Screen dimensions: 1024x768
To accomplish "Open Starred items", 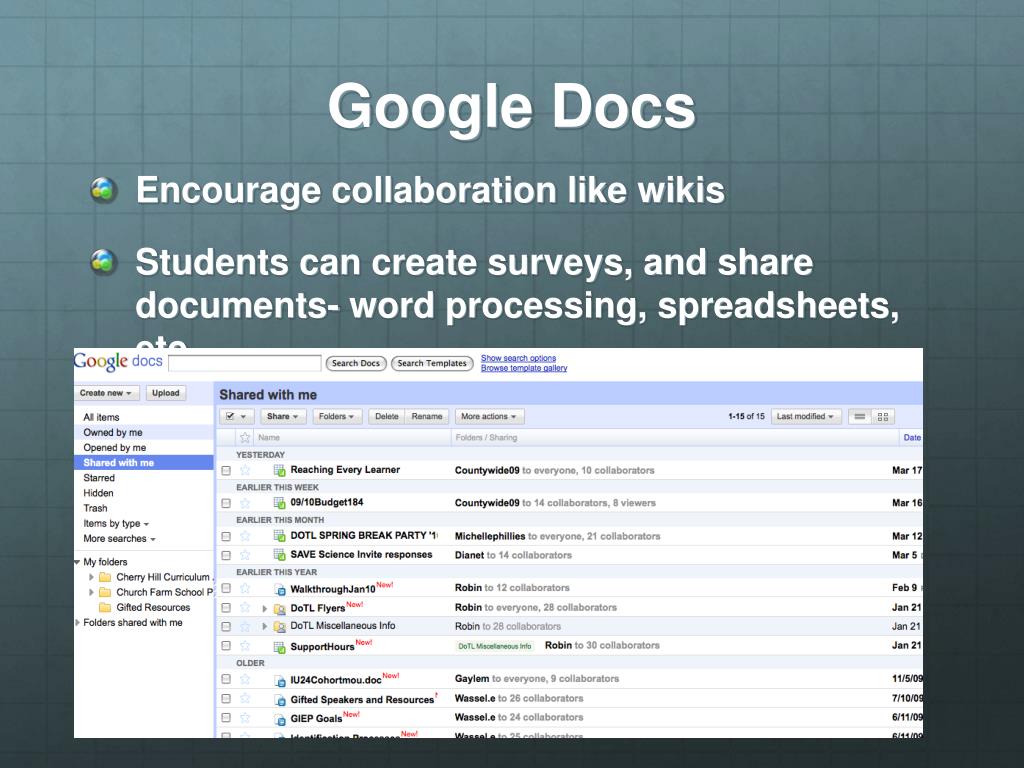I will coord(99,478).
